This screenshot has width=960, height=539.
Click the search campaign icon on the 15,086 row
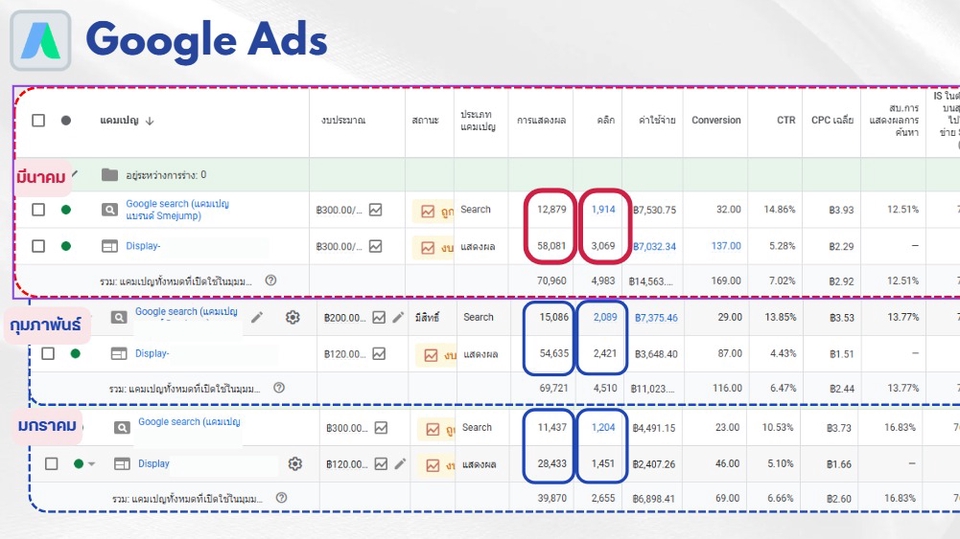pyautogui.click(x=119, y=317)
